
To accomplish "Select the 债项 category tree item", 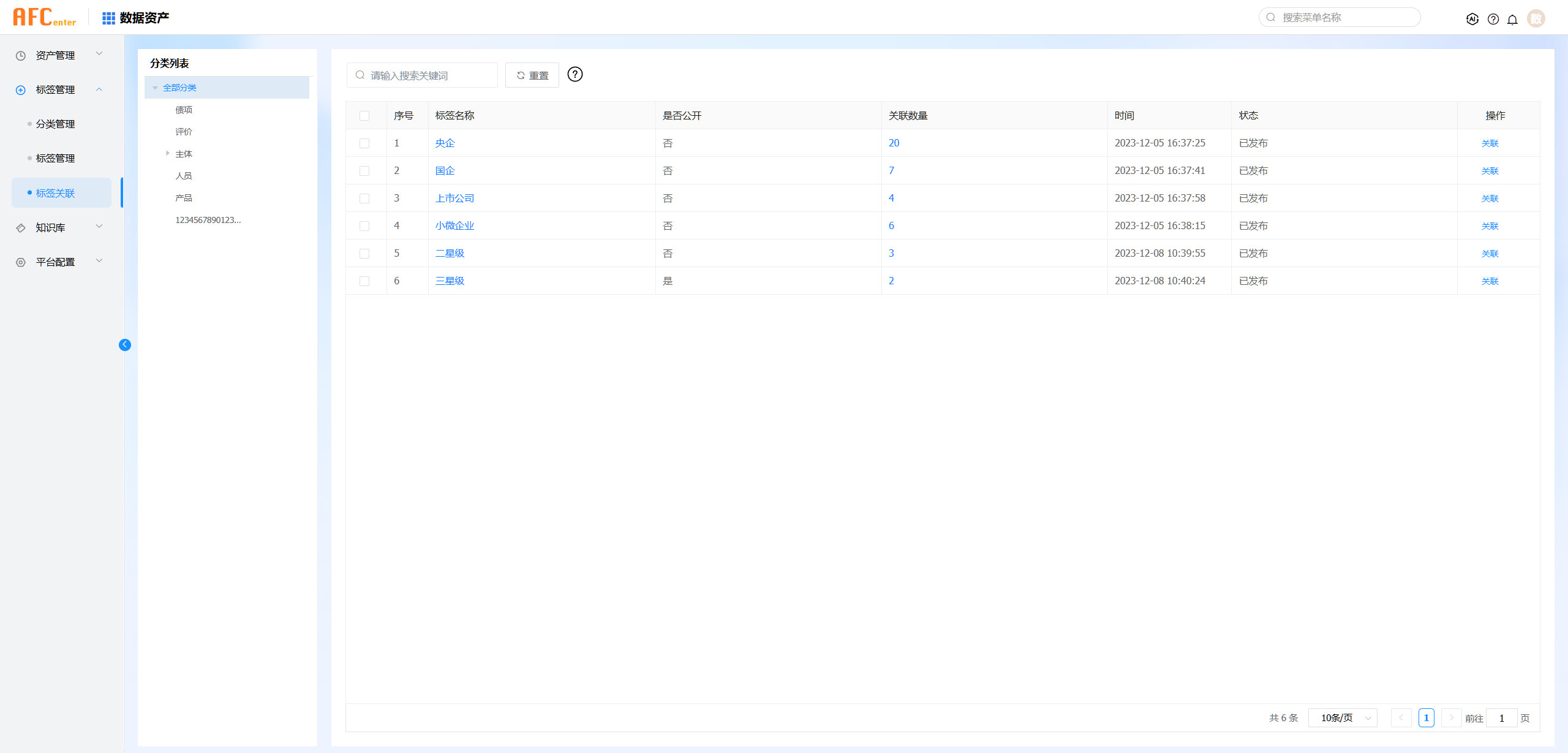I will 184,110.
